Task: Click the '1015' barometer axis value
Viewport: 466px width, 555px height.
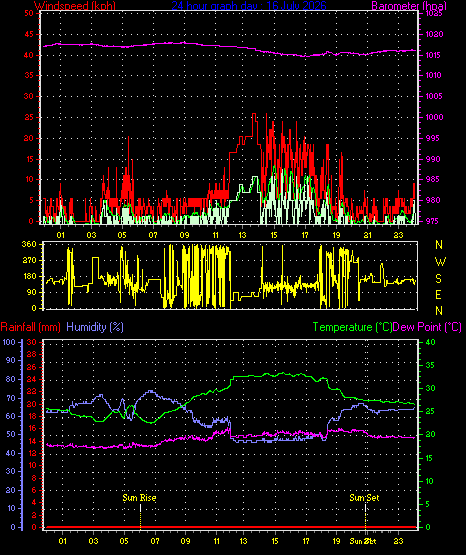Action: [434, 55]
